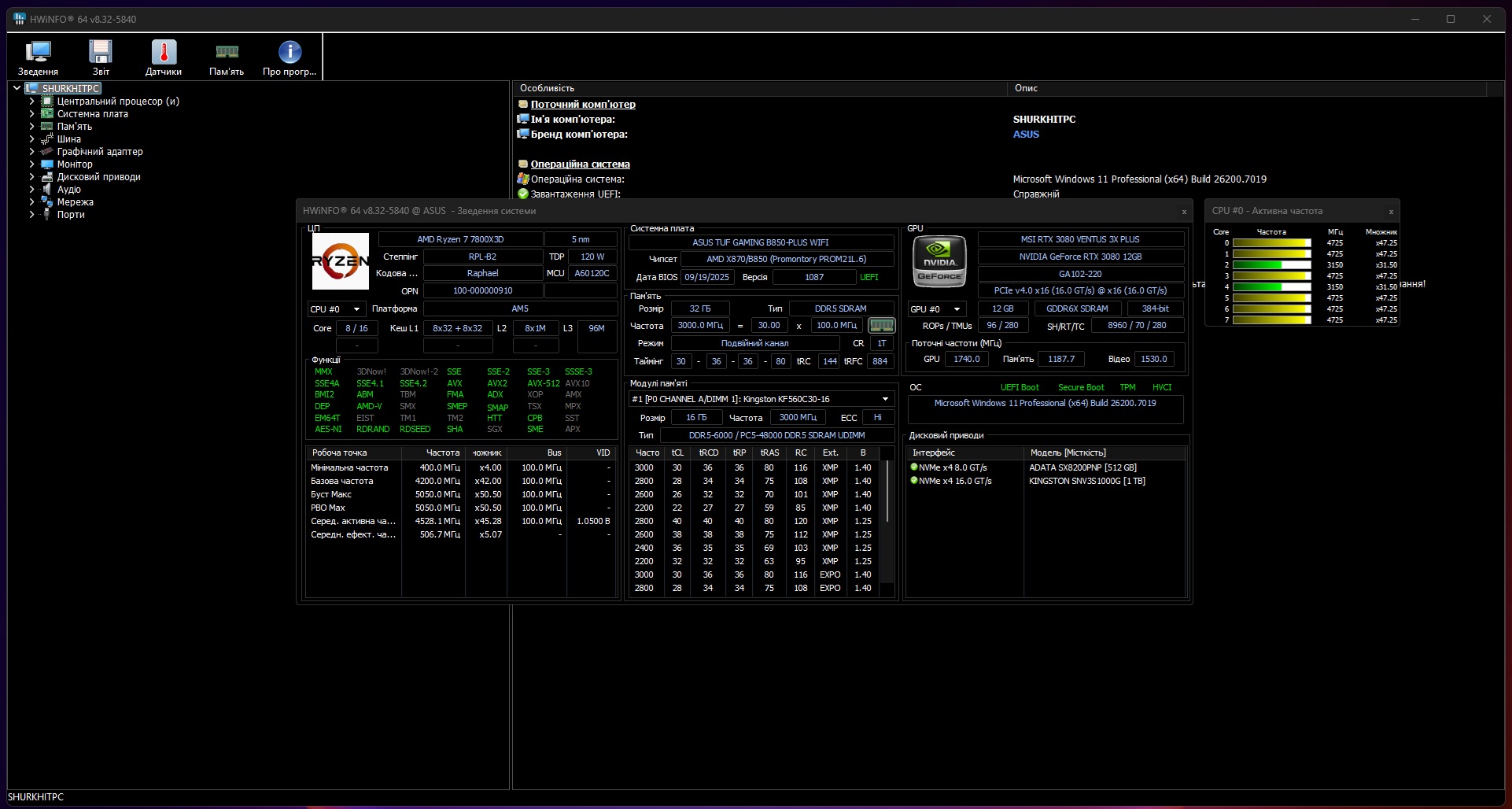The image size is (1512, 809).
Task: Open the Датчики sensors icon
Action: 164,57
